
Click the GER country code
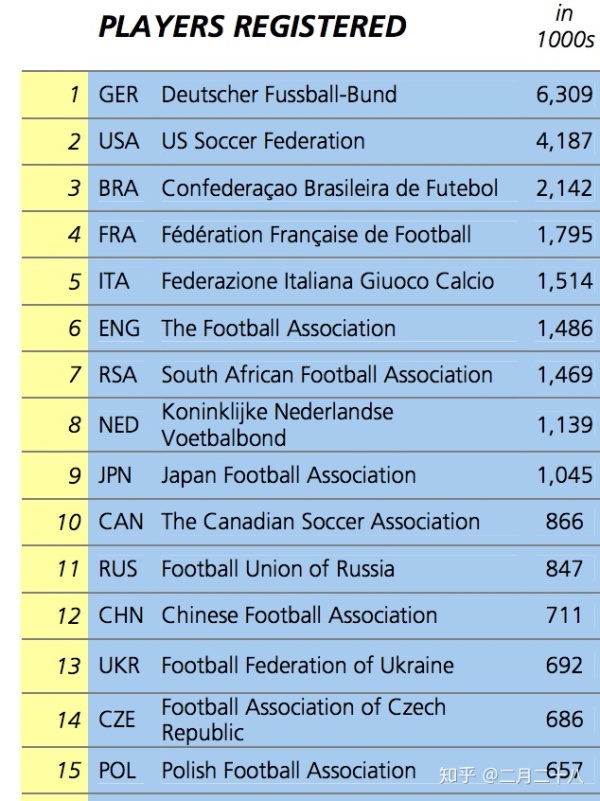pos(119,95)
